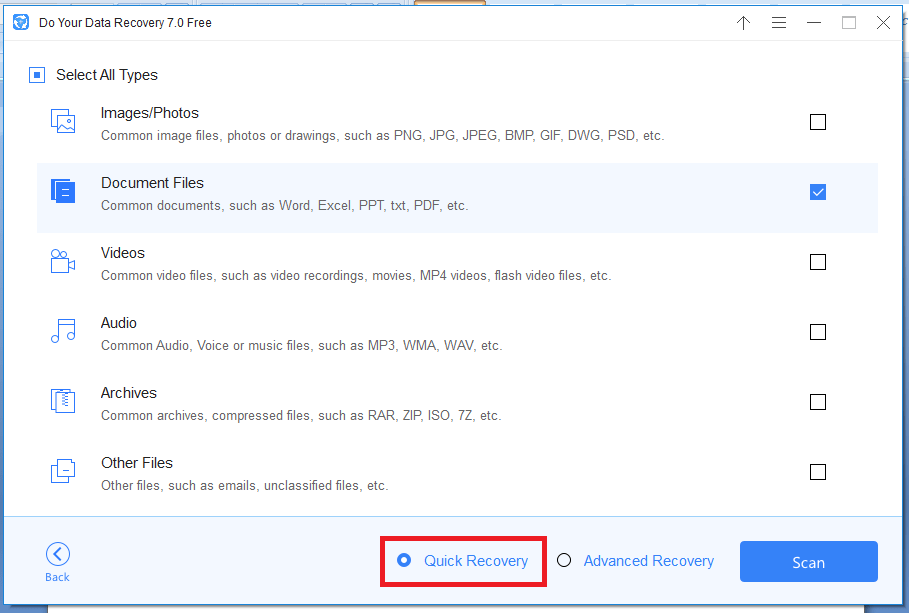Click the Other Files icon
909x613 pixels.
[x=63, y=471]
